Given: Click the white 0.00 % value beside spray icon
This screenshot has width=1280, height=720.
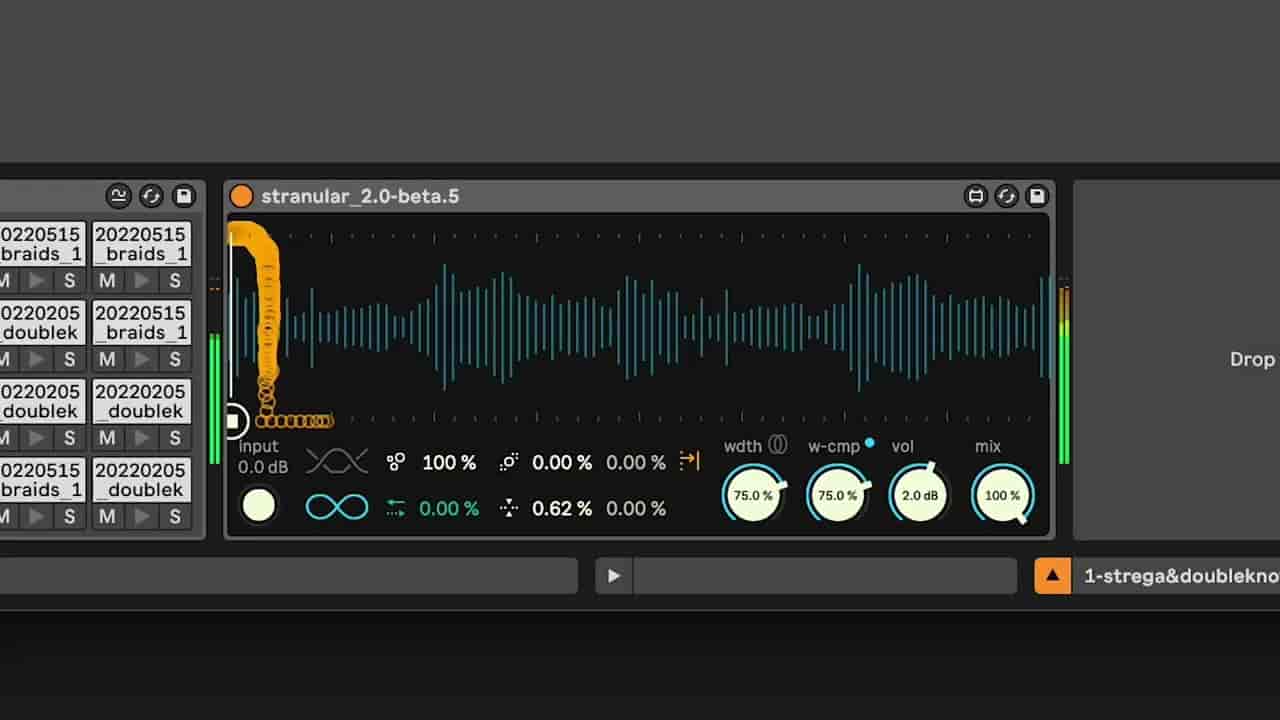Looking at the screenshot, I should pyautogui.click(x=562, y=463).
